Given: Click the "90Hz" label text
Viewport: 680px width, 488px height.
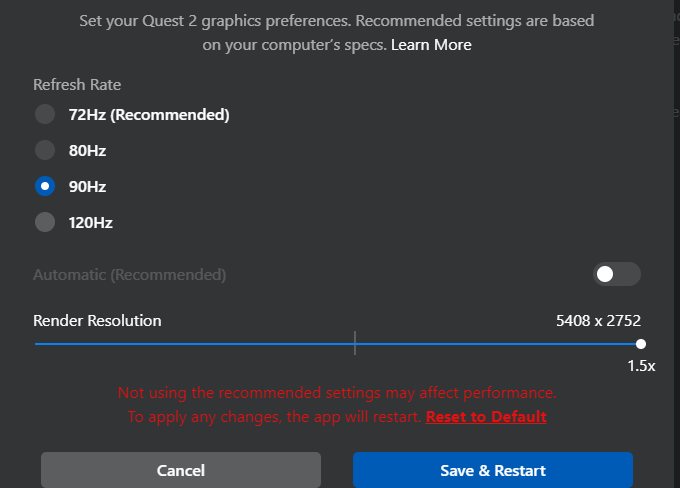Looking at the screenshot, I should (x=87, y=186).
